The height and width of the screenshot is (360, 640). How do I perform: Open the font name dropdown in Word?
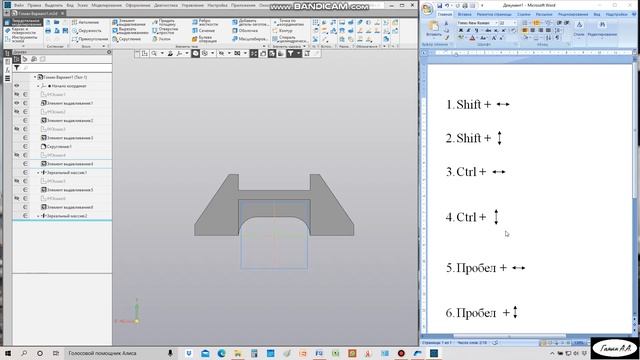tap(496, 23)
